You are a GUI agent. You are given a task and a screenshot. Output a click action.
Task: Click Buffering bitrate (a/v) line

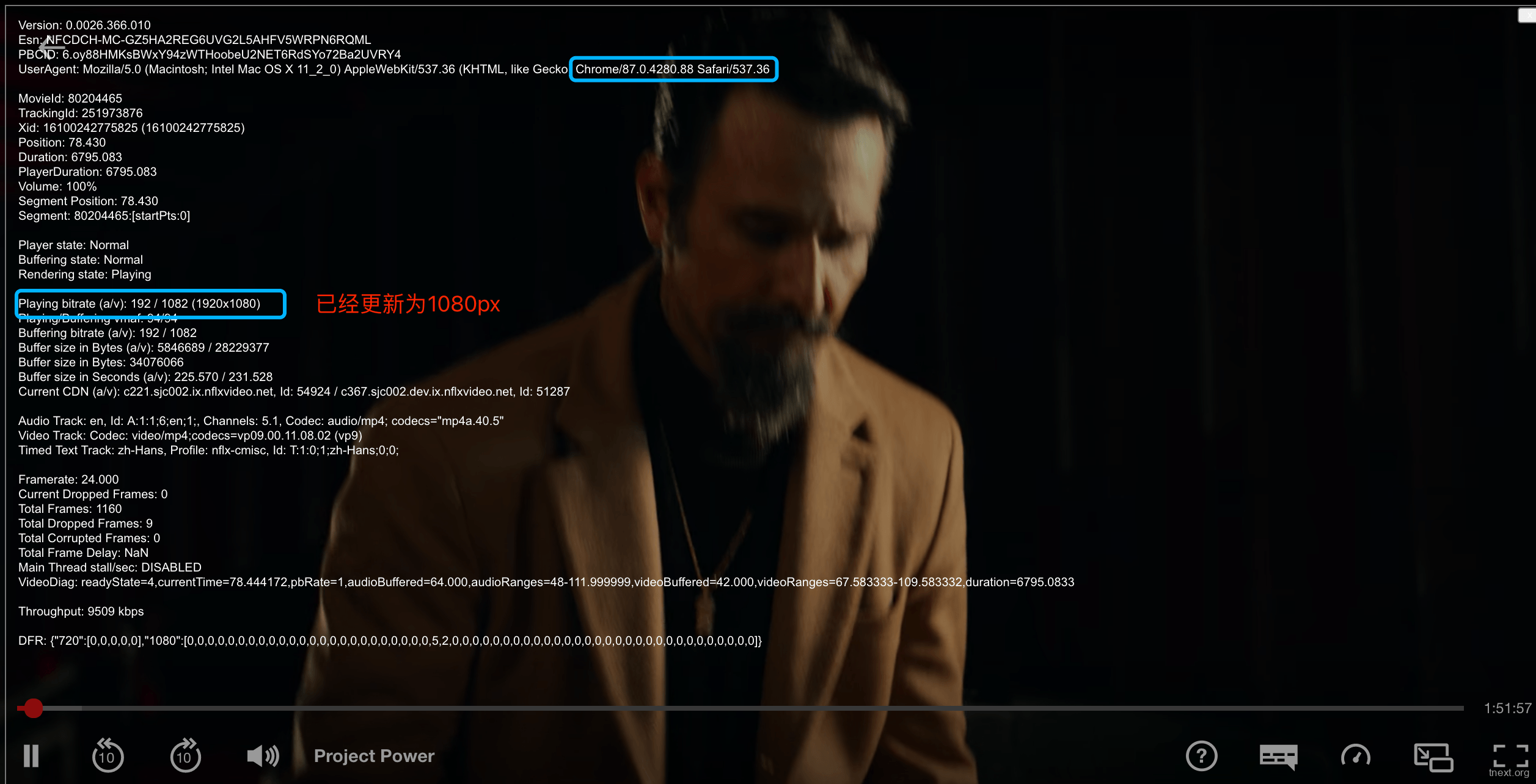(x=108, y=333)
